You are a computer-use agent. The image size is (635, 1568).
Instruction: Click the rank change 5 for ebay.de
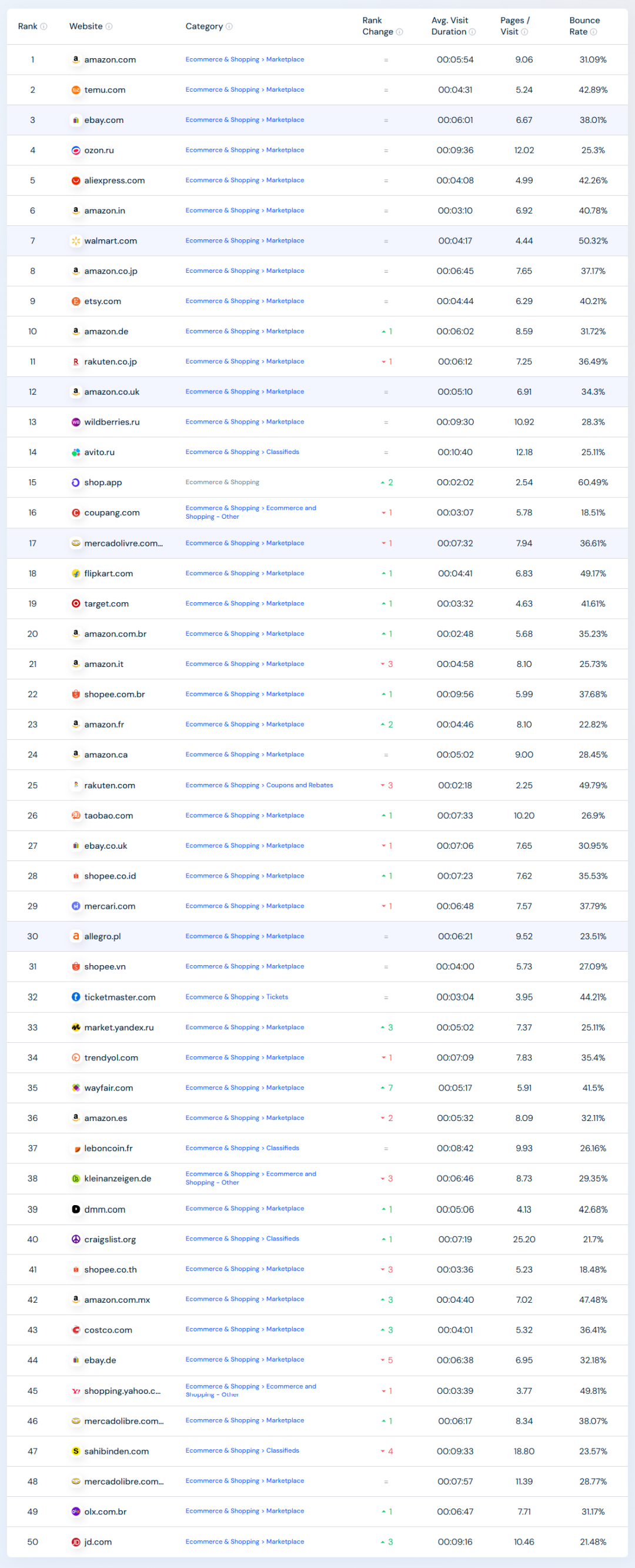click(387, 1360)
